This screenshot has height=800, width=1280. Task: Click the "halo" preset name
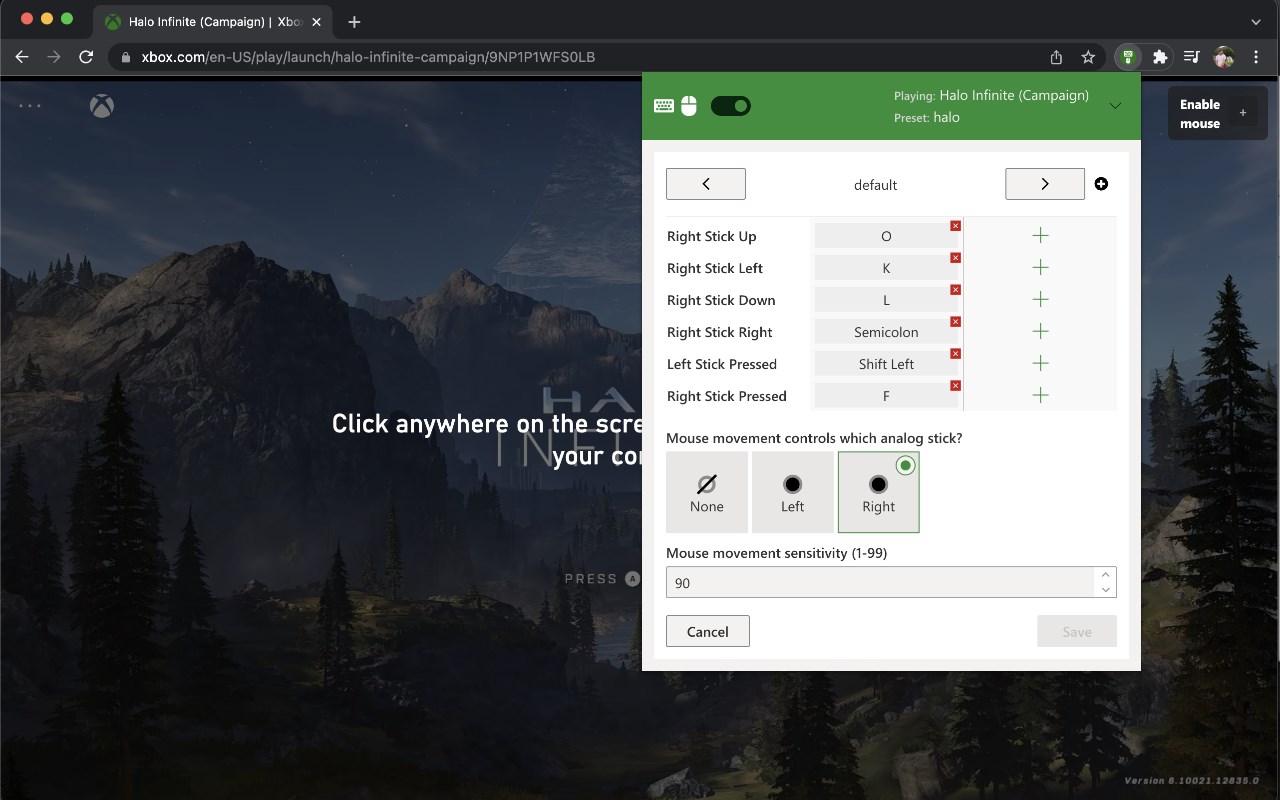[946, 117]
